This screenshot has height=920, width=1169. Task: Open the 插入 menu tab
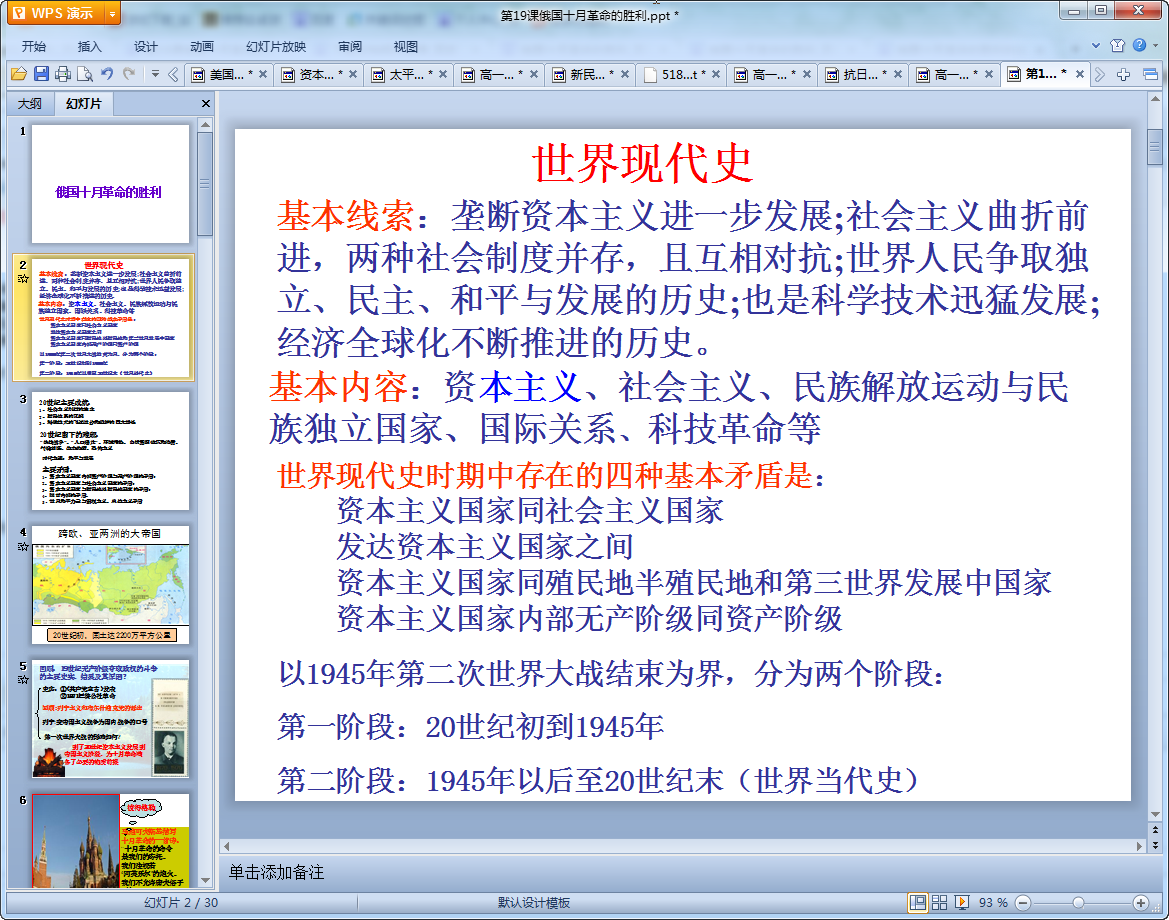[89, 46]
